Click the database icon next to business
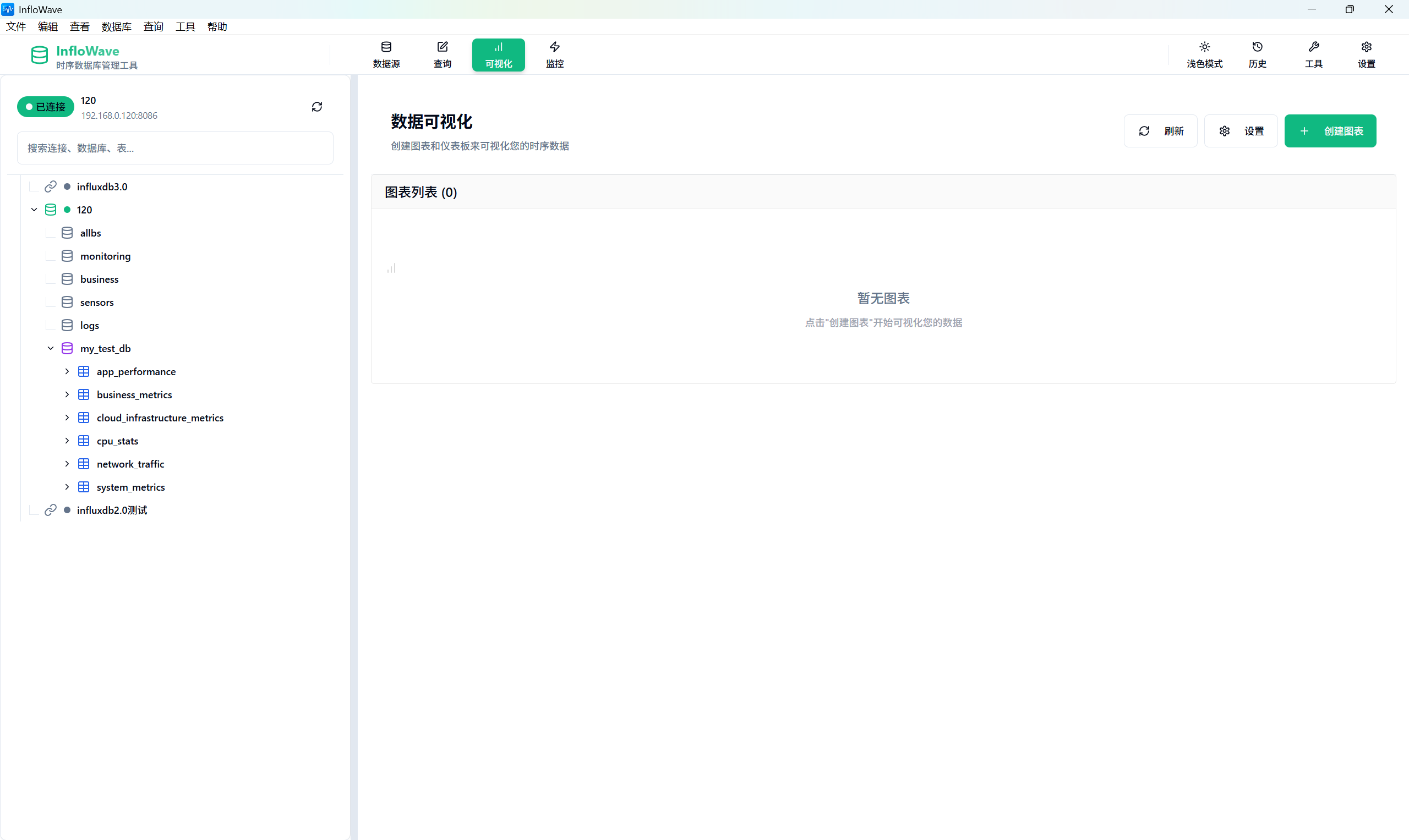 point(67,279)
